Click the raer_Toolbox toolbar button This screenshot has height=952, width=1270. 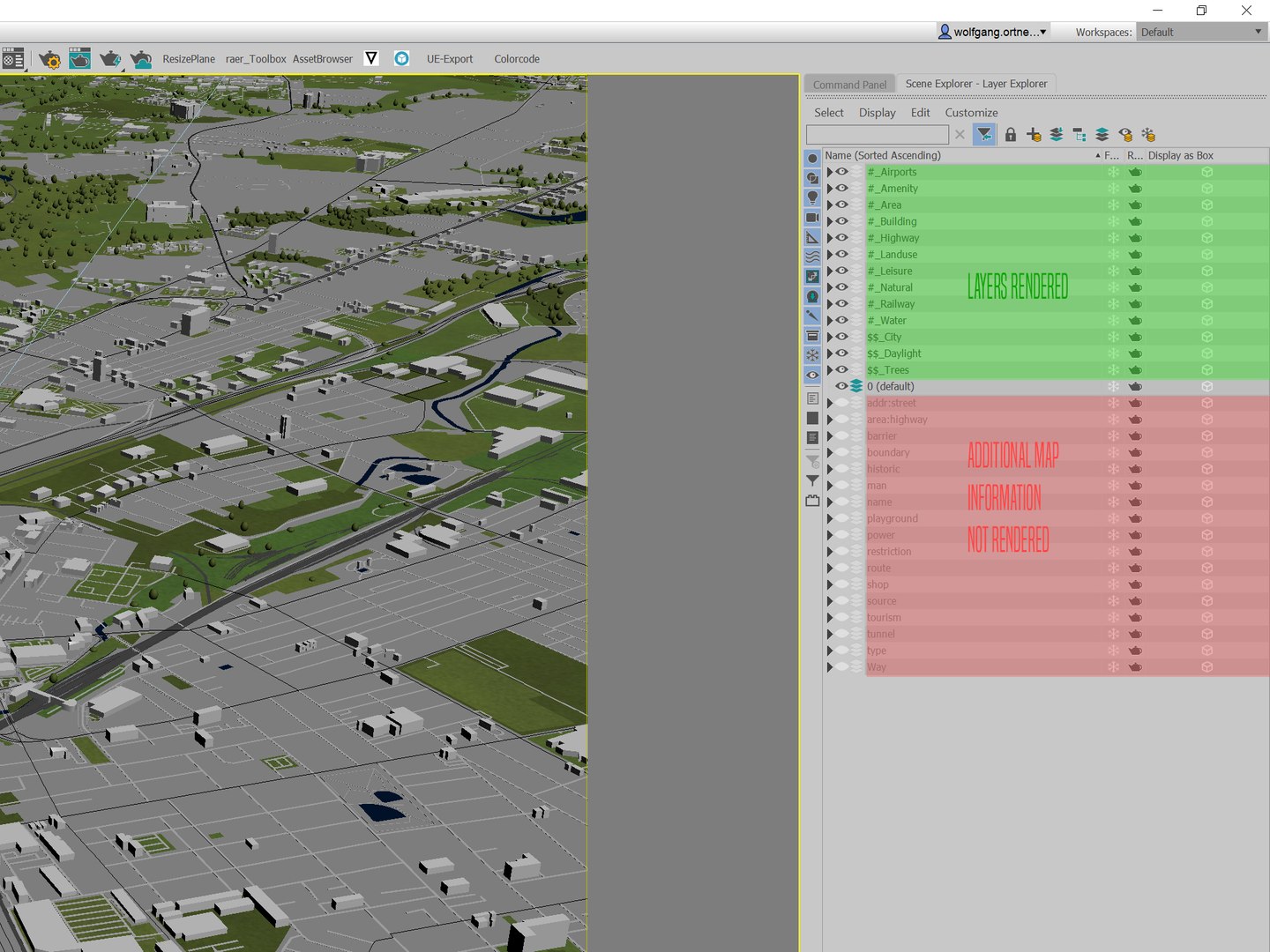[x=256, y=59]
